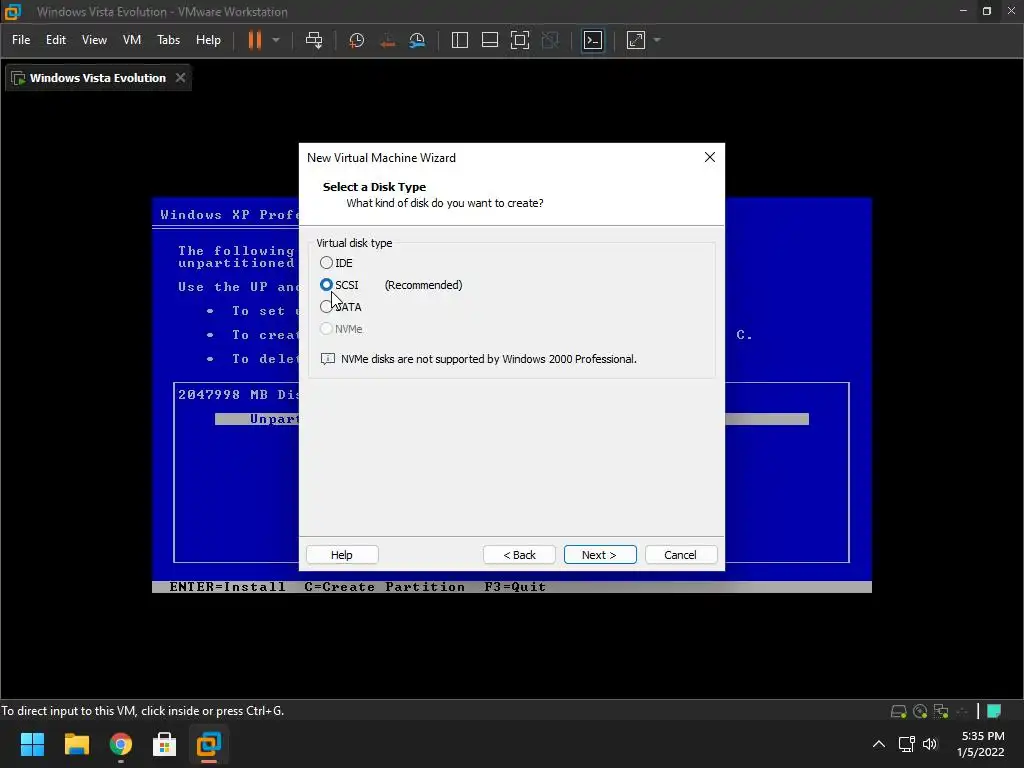Take a snapshot of this virtual machine

tap(357, 40)
